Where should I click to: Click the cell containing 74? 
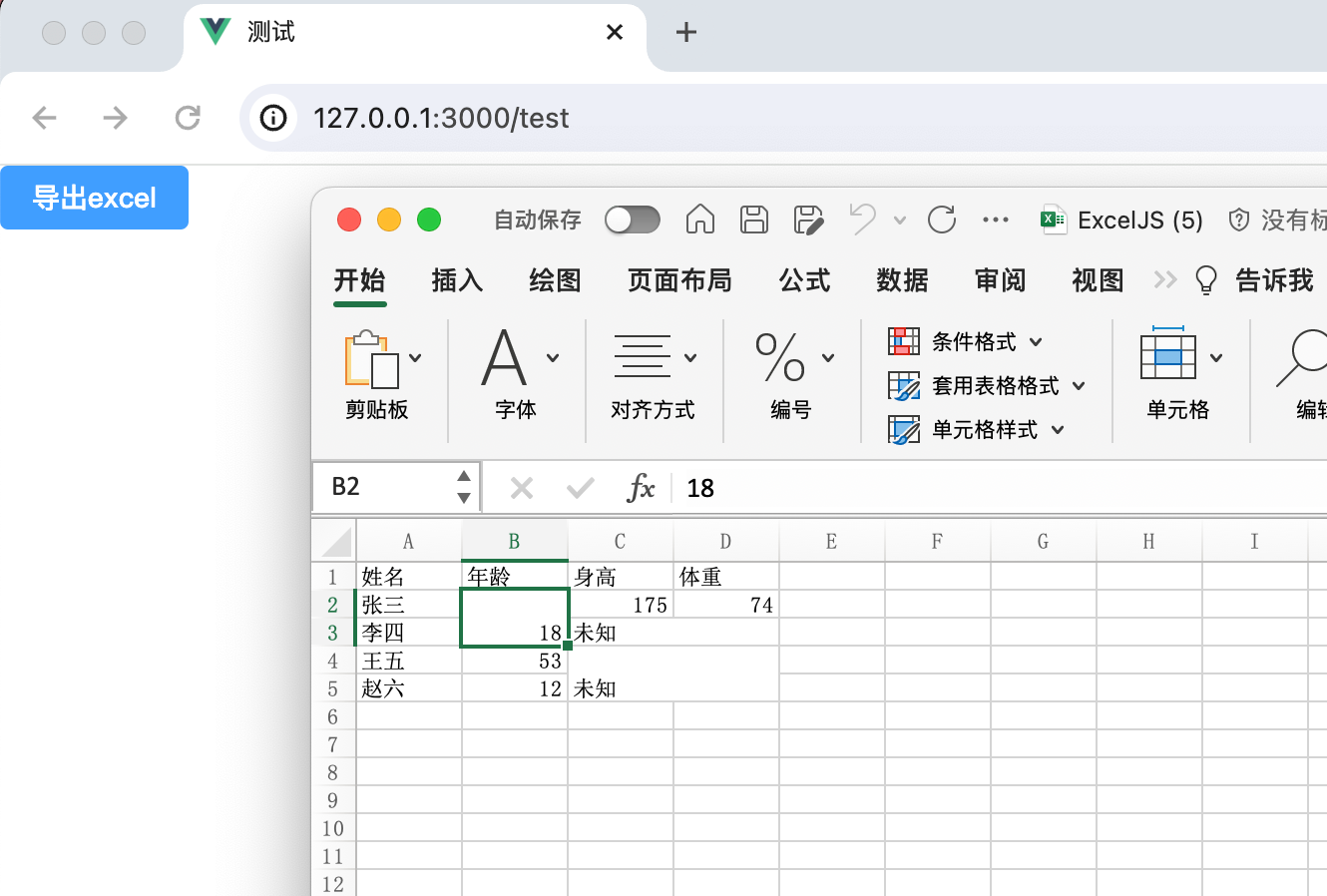coord(726,605)
